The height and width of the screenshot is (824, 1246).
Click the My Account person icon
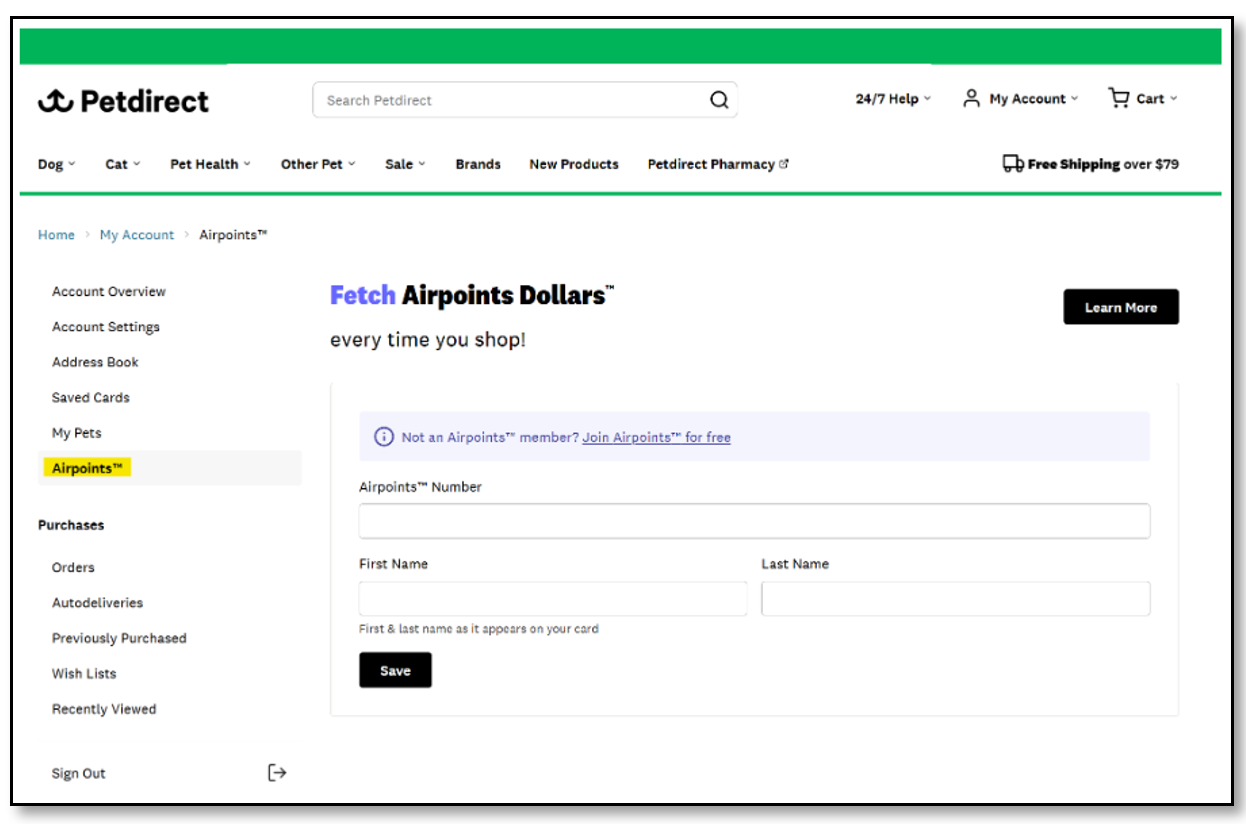tap(971, 98)
